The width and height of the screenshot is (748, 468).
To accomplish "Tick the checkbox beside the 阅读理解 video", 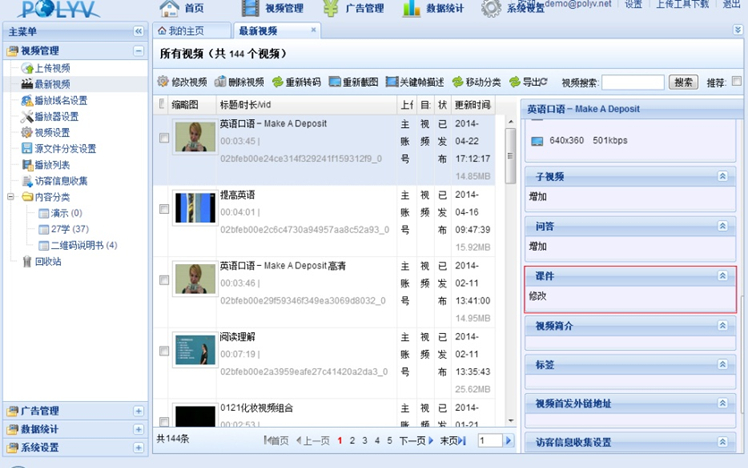I will 164,349.
